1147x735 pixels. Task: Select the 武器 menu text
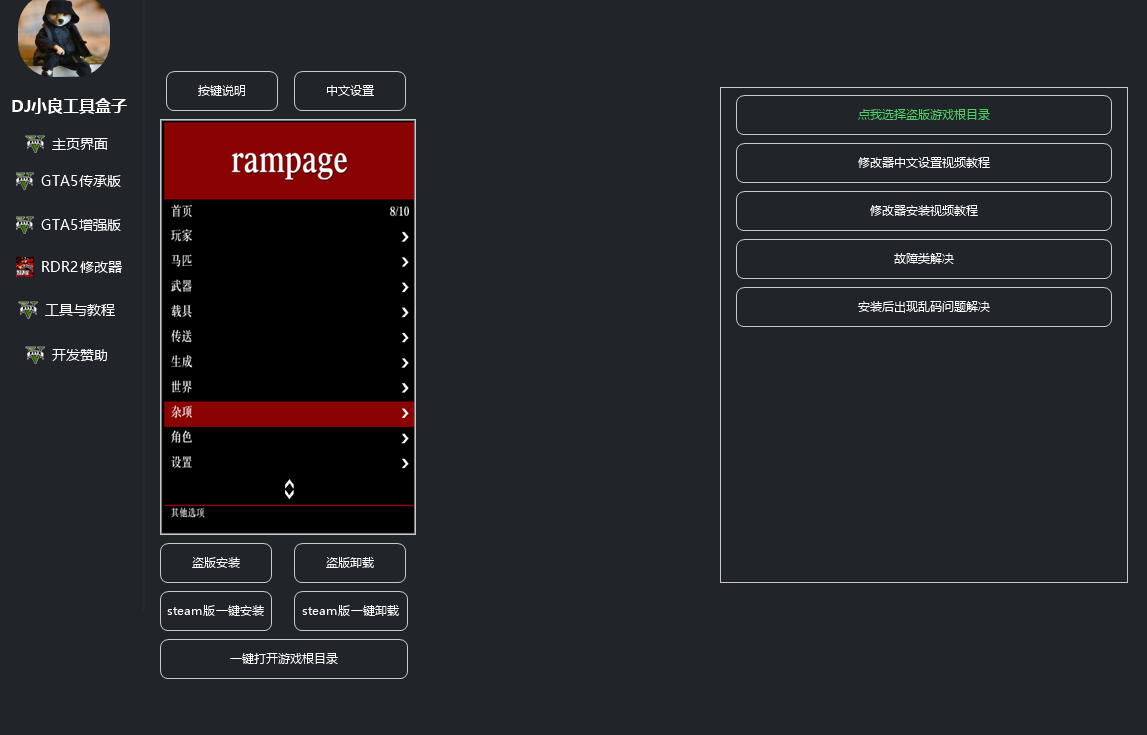[181, 286]
